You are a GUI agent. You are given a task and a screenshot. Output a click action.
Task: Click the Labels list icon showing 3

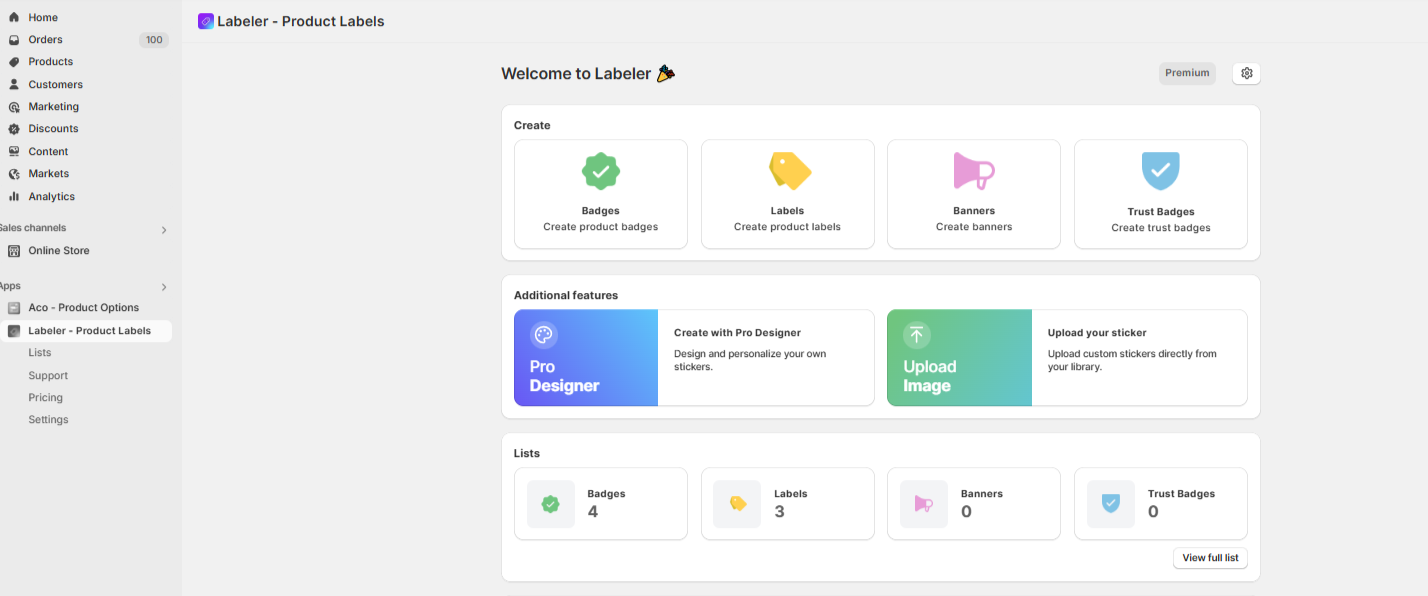click(x=737, y=504)
